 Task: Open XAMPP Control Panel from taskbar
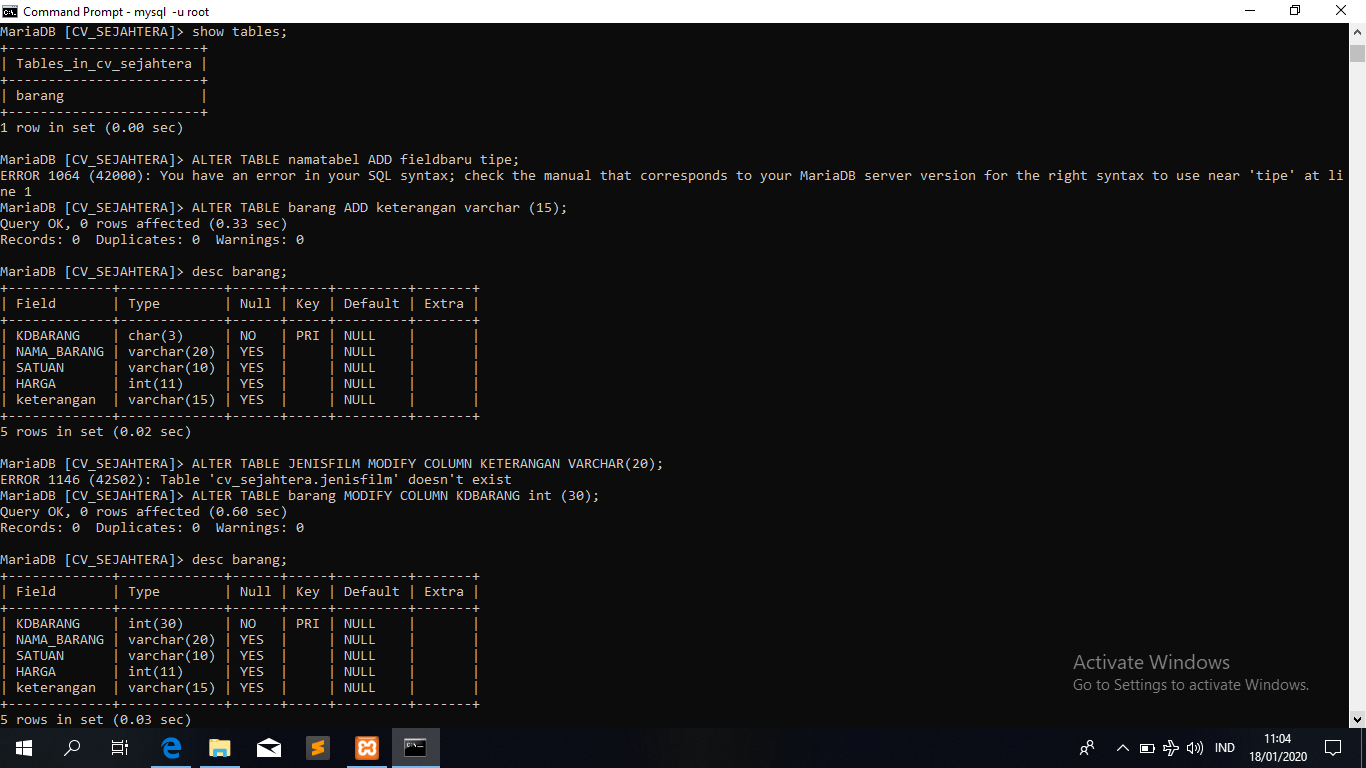[x=367, y=747]
